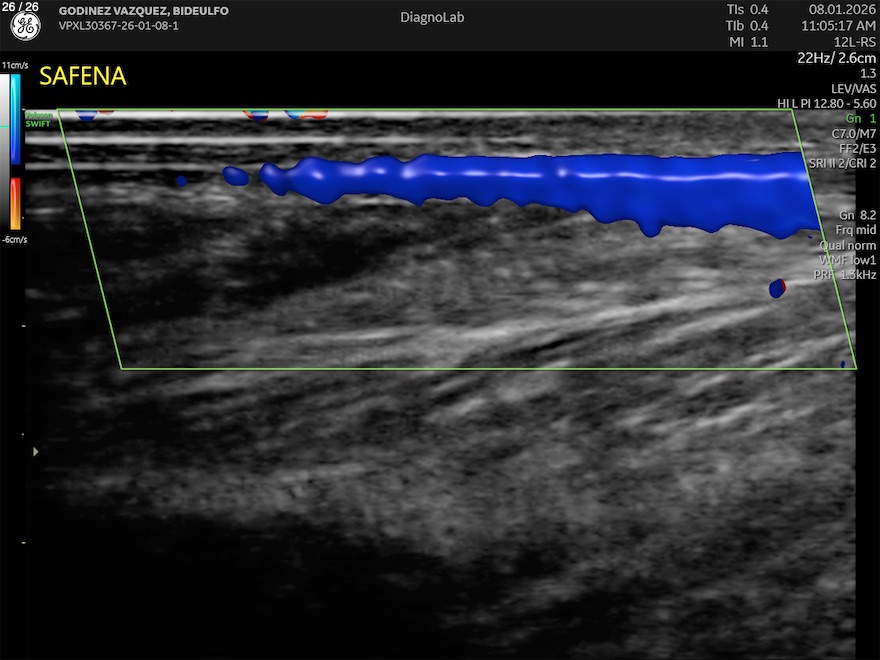
Task: Click the grayscale map bar
Action: [5, 150]
